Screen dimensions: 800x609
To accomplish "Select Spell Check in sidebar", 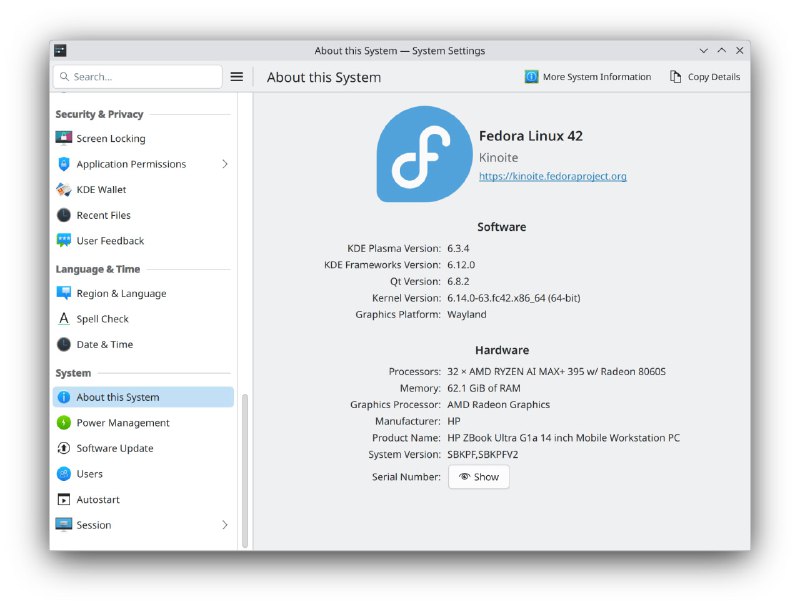I will click(x=143, y=319).
